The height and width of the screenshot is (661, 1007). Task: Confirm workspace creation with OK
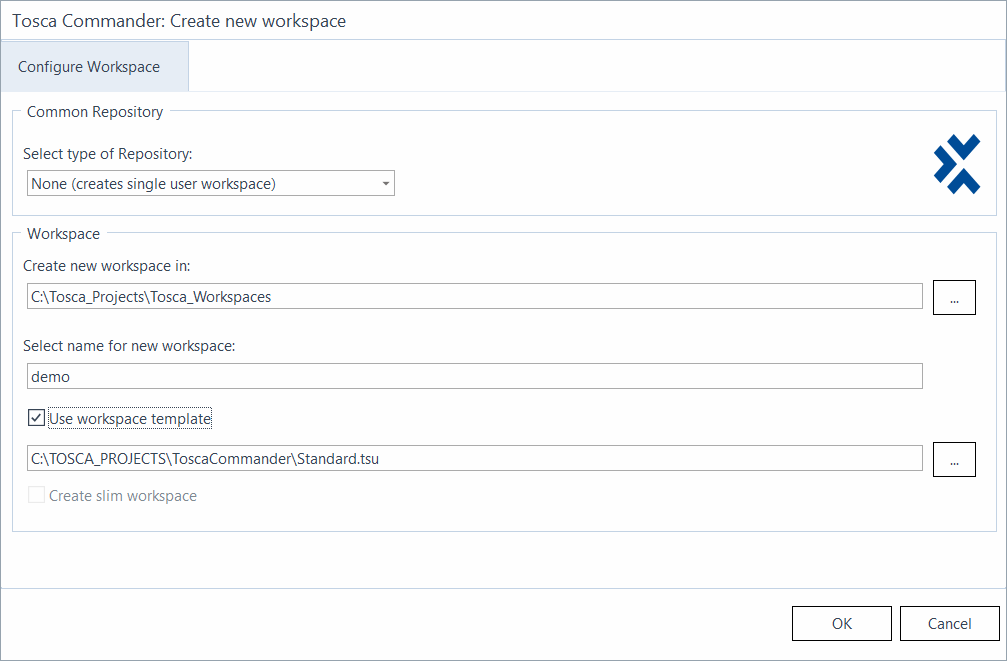tap(841, 623)
